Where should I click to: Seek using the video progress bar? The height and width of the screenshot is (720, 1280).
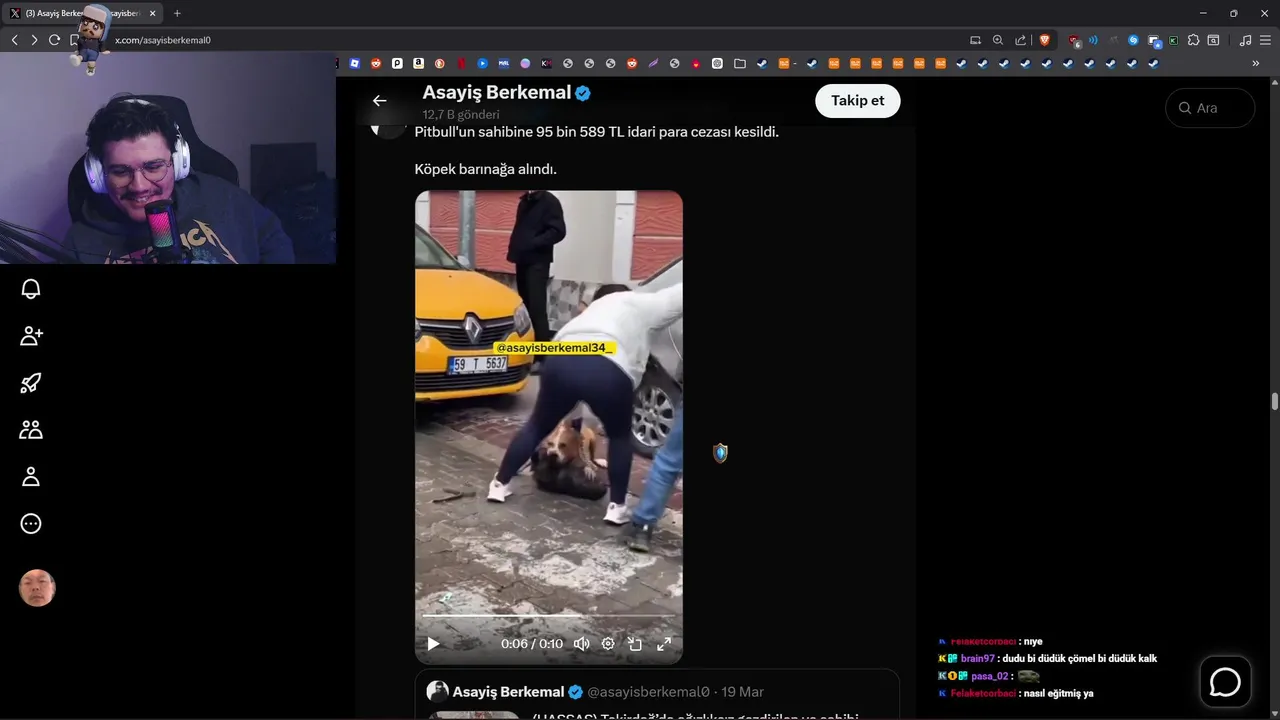pos(548,616)
